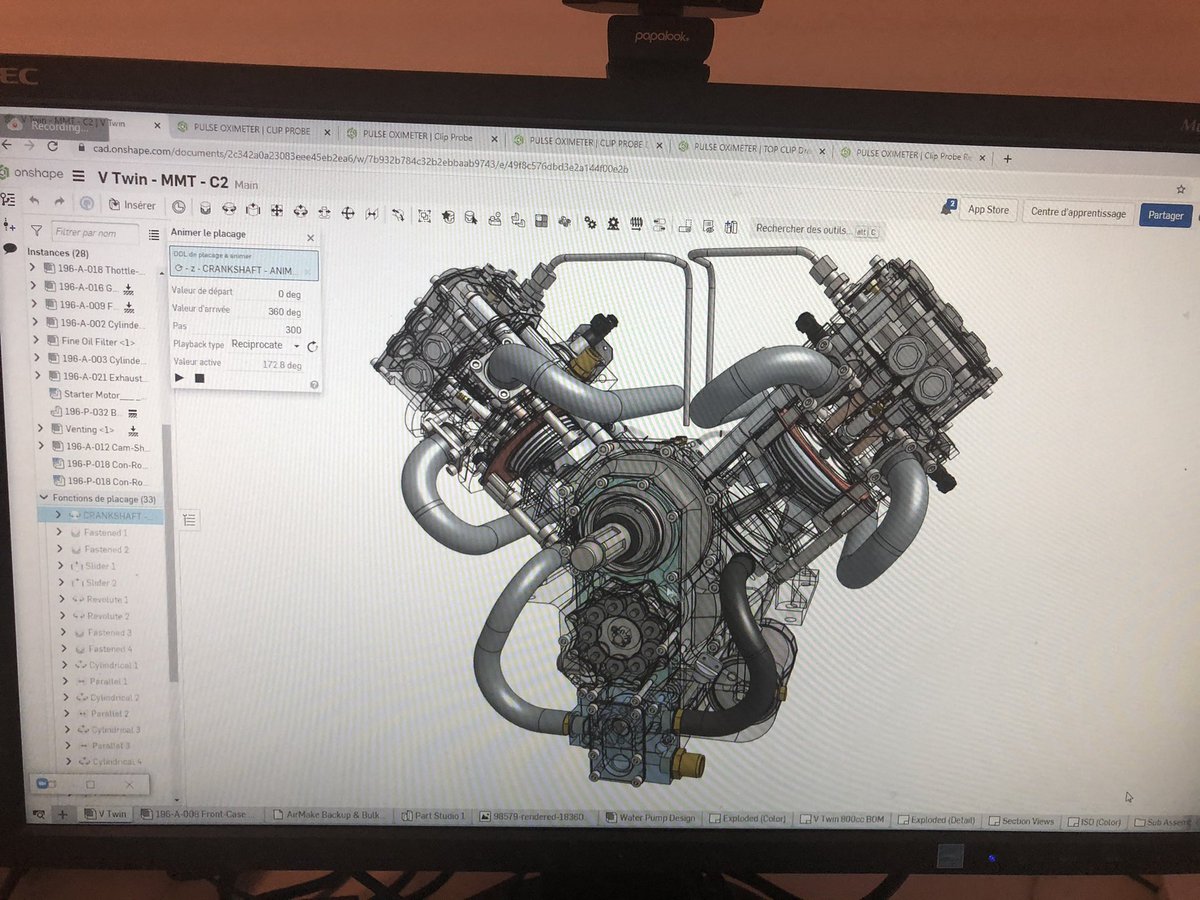This screenshot has width=1200, height=900.
Task: Select the Ball mate tool
Action: [x=348, y=213]
